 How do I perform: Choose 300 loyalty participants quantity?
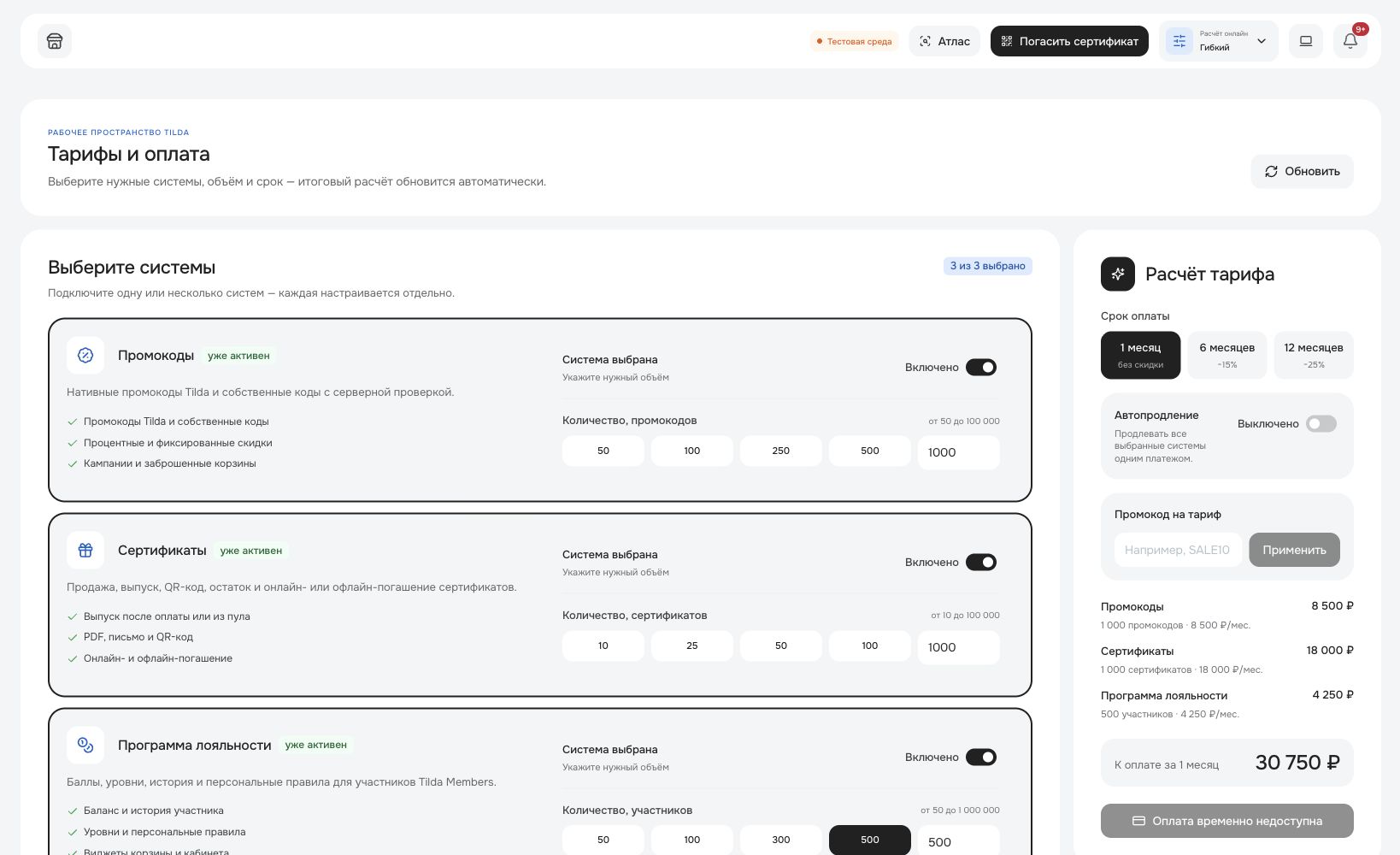781,840
